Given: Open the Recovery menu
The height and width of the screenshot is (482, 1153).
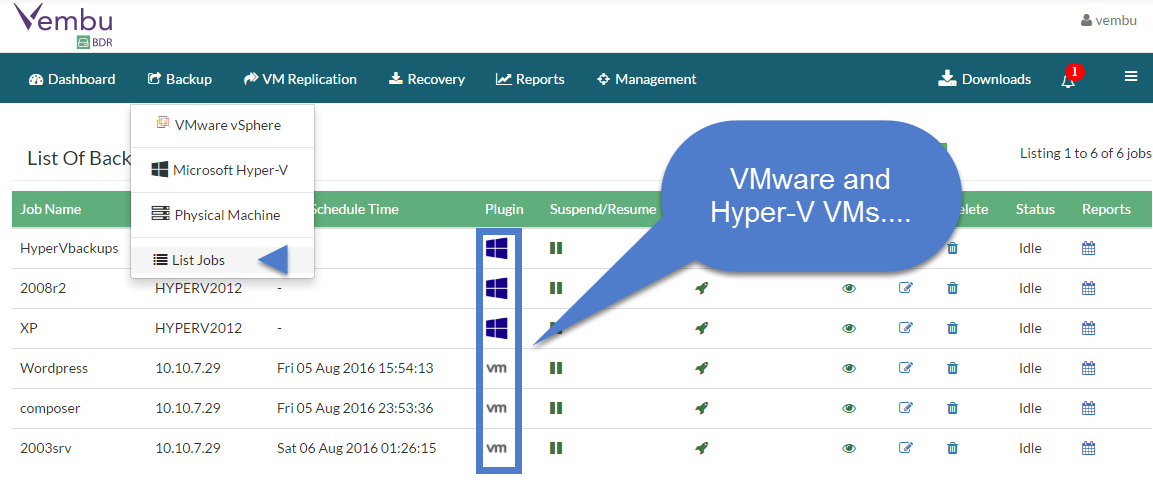Looking at the screenshot, I should 426,79.
